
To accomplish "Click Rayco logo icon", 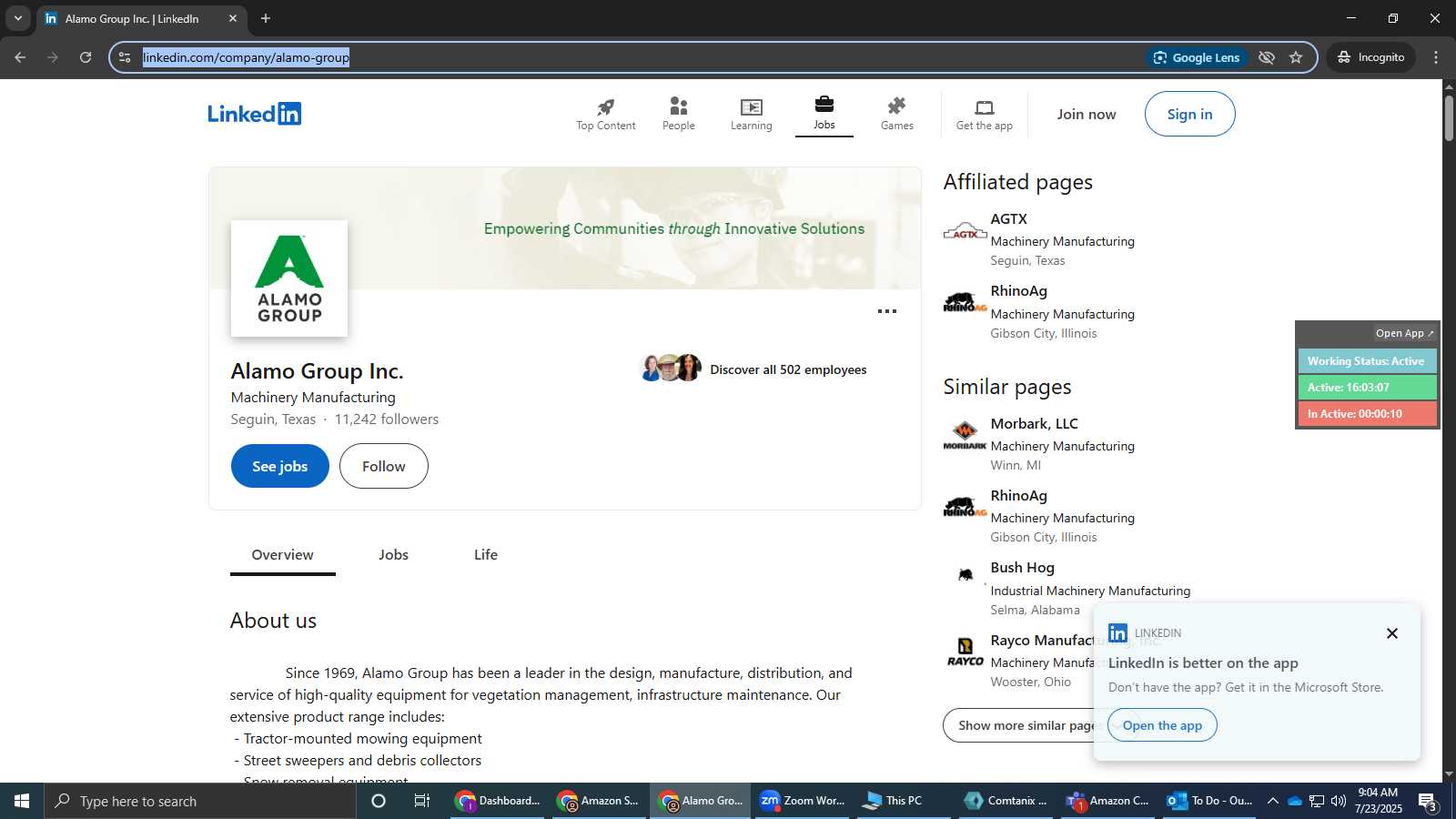I will [965, 652].
